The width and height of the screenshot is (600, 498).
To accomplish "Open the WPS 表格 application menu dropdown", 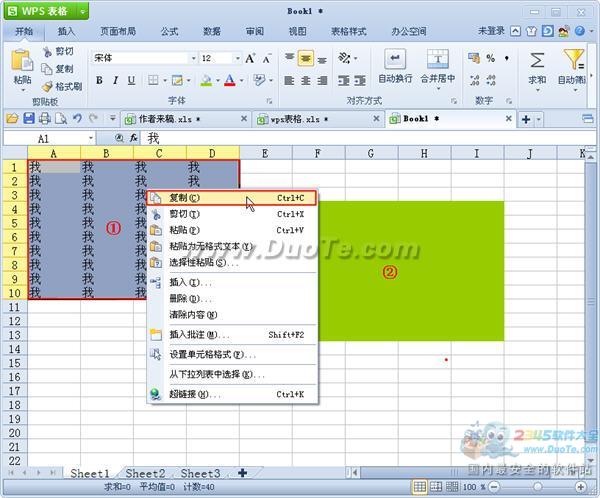I will pyautogui.click(x=83, y=11).
